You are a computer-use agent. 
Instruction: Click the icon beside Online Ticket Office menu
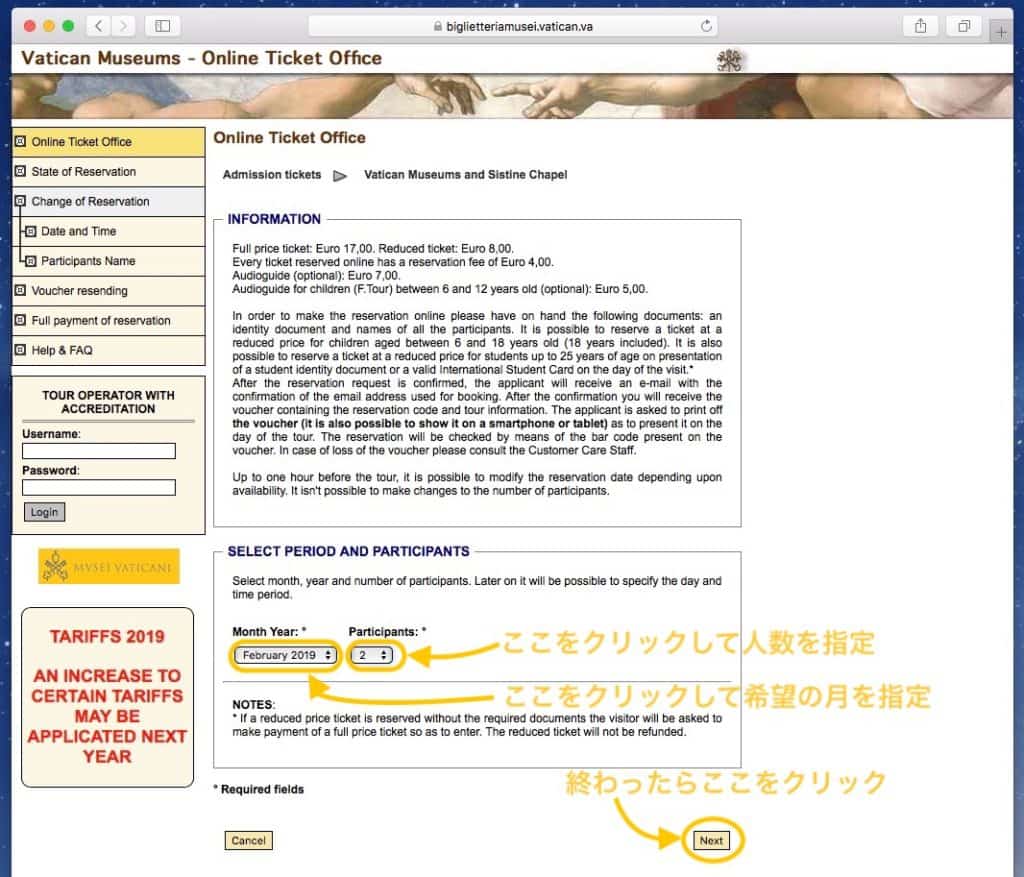[20, 141]
